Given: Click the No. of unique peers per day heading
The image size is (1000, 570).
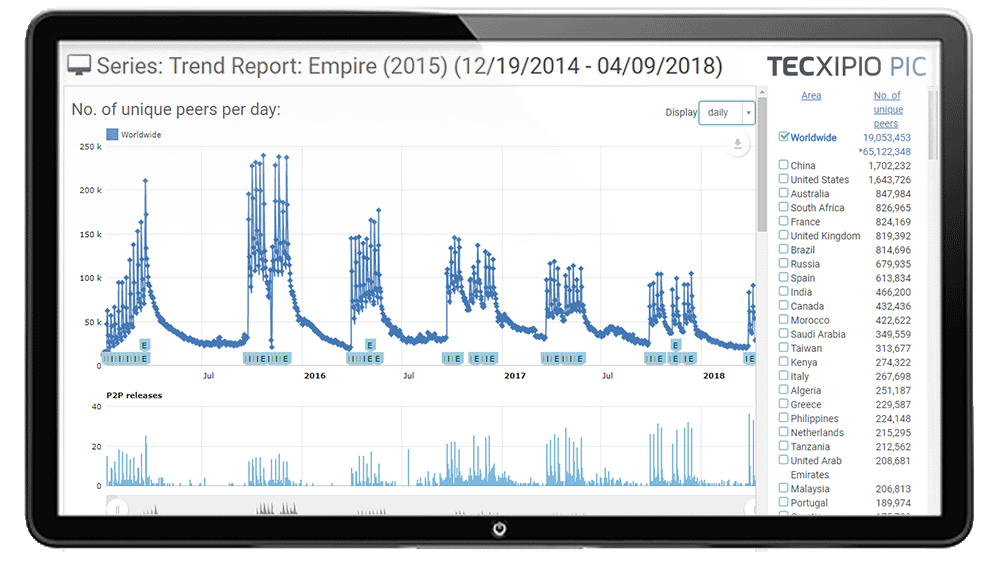Looking at the screenshot, I should pyautogui.click(x=176, y=110).
